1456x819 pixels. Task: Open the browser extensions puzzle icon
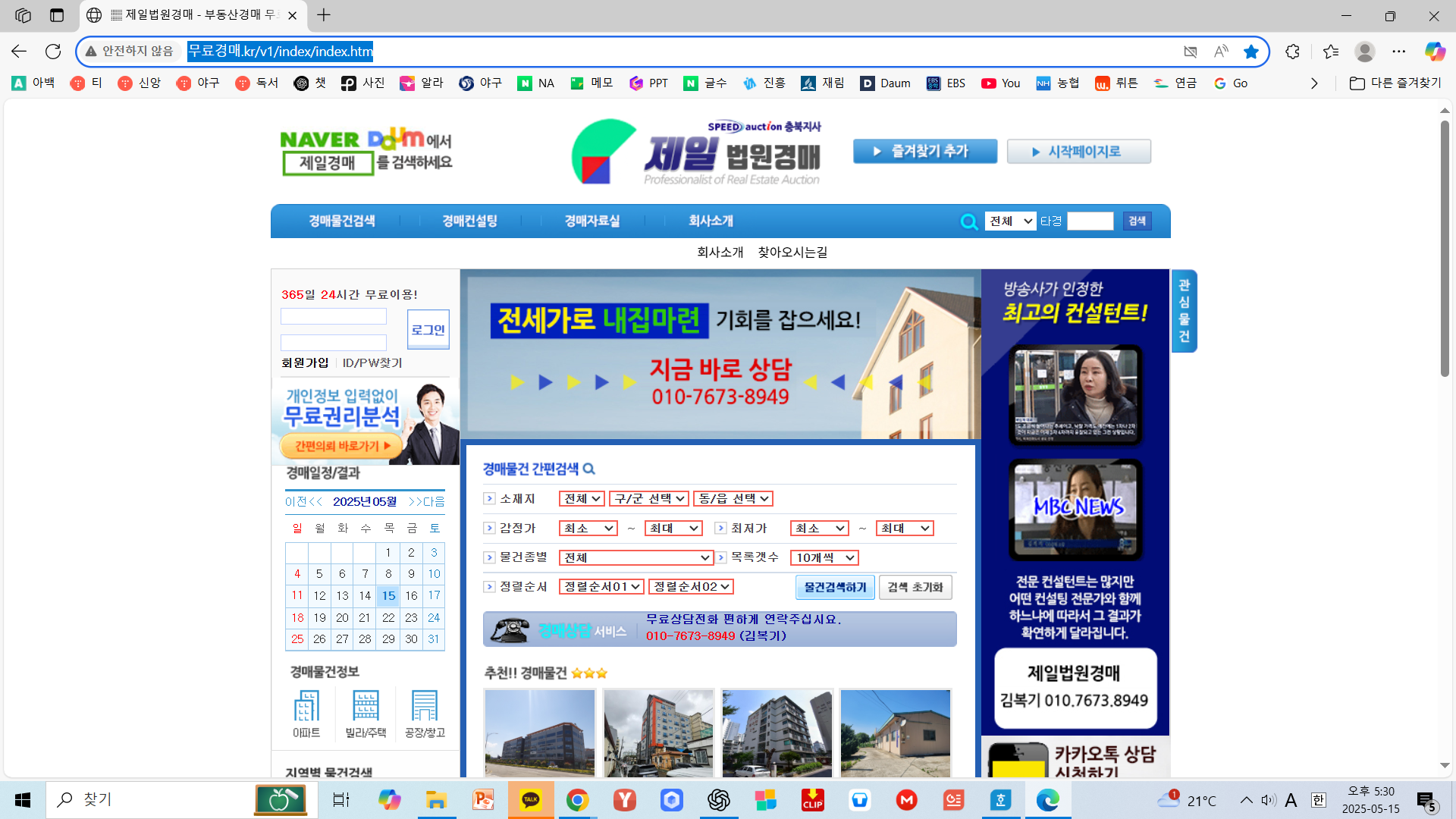click(x=1293, y=52)
